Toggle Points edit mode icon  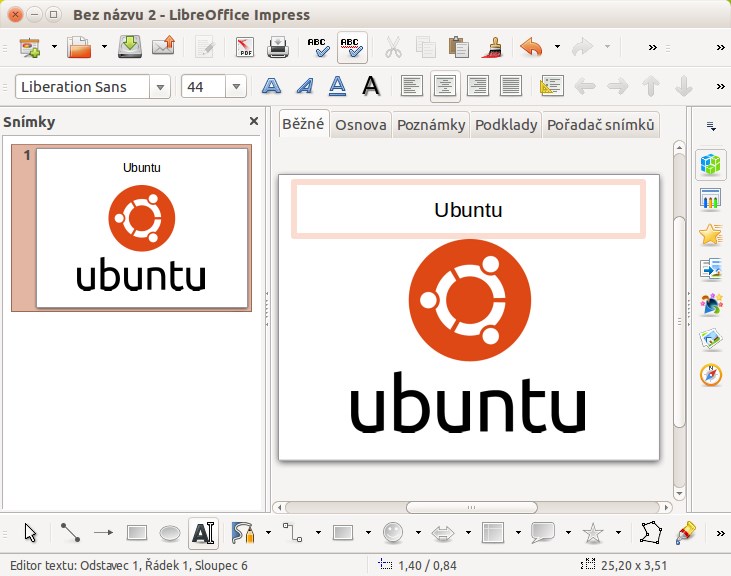(x=651, y=533)
